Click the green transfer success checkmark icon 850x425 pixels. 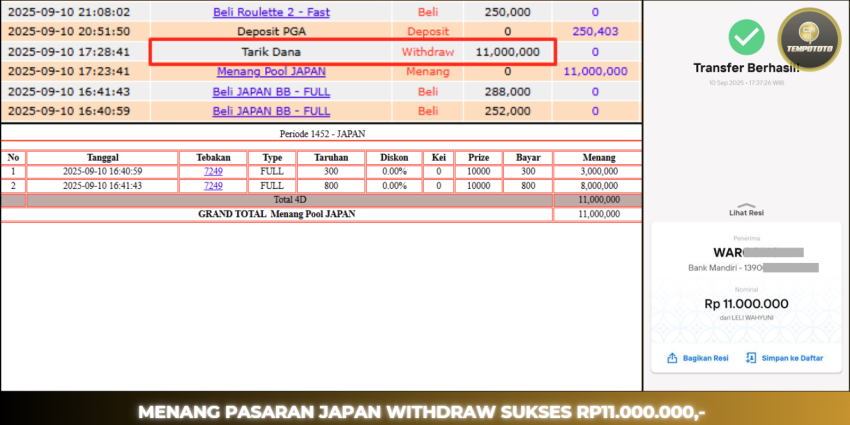pyautogui.click(x=746, y=36)
